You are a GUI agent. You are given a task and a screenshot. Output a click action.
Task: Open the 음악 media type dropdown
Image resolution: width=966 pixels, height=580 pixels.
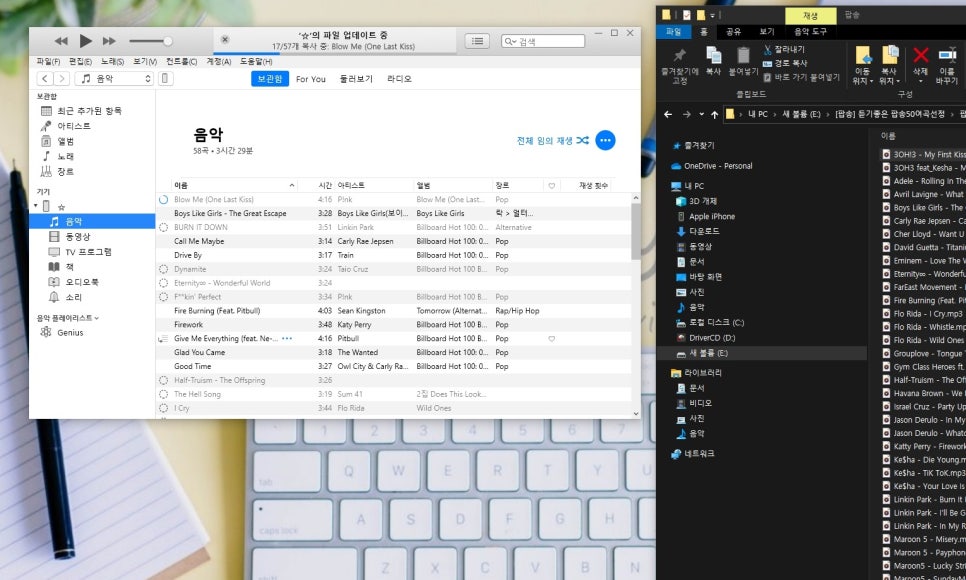click(114, 78)
